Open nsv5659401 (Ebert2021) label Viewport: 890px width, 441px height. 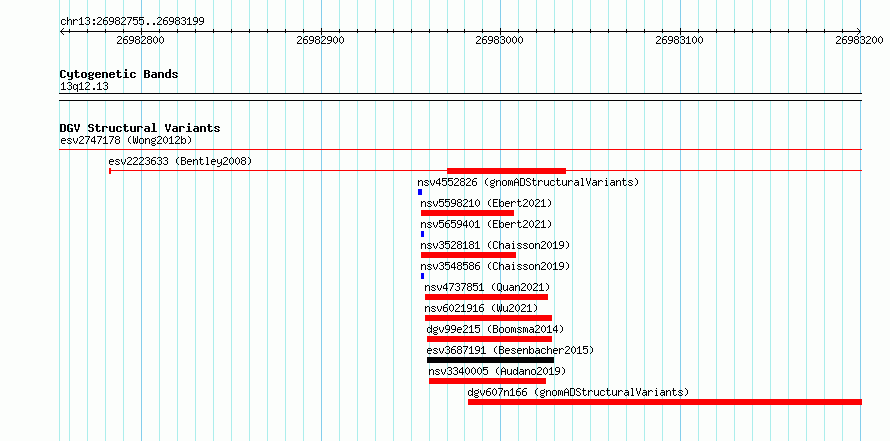pos(486,224)
